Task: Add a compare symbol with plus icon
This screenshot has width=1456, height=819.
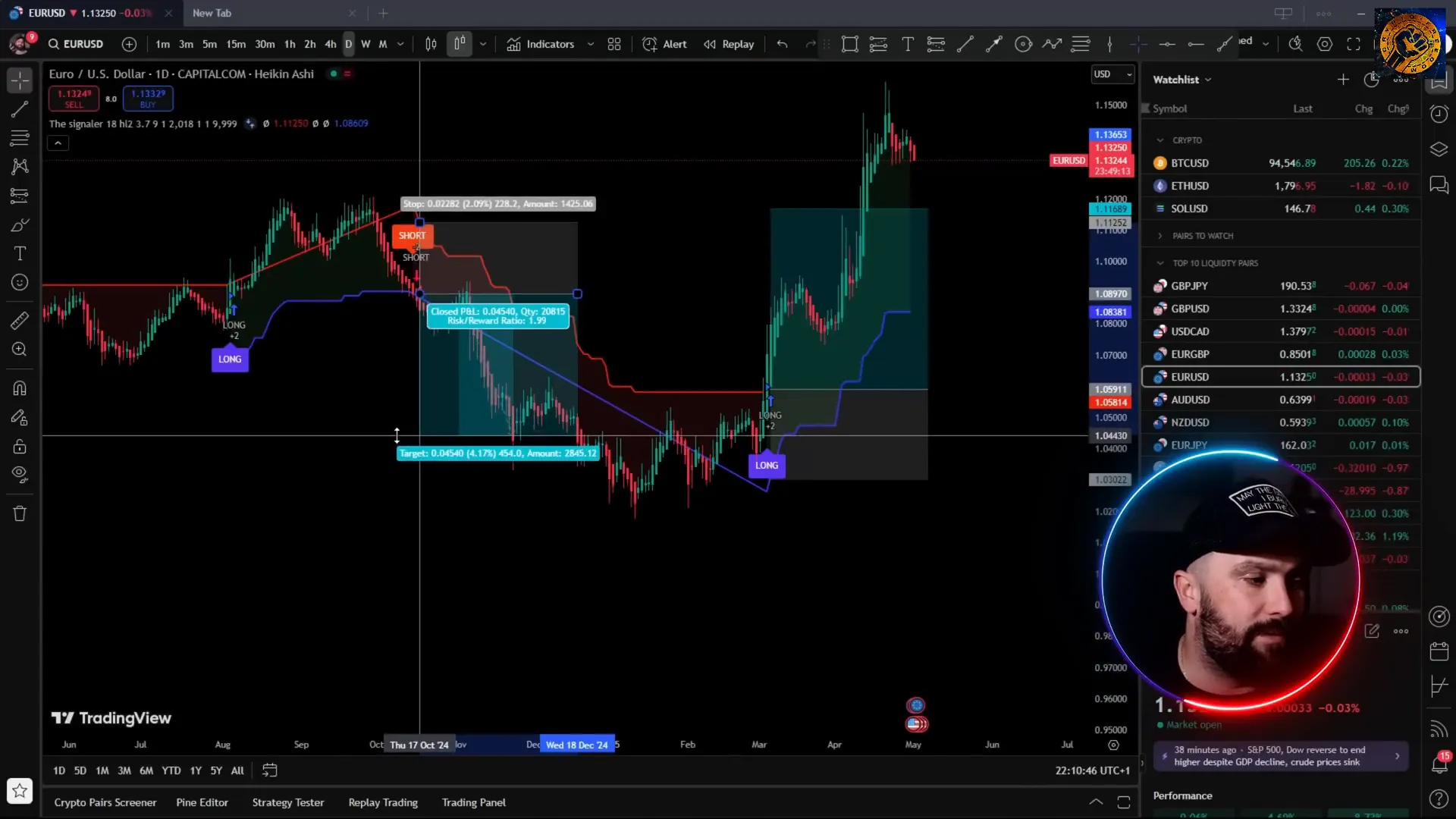Action: [x=130, y=44]
